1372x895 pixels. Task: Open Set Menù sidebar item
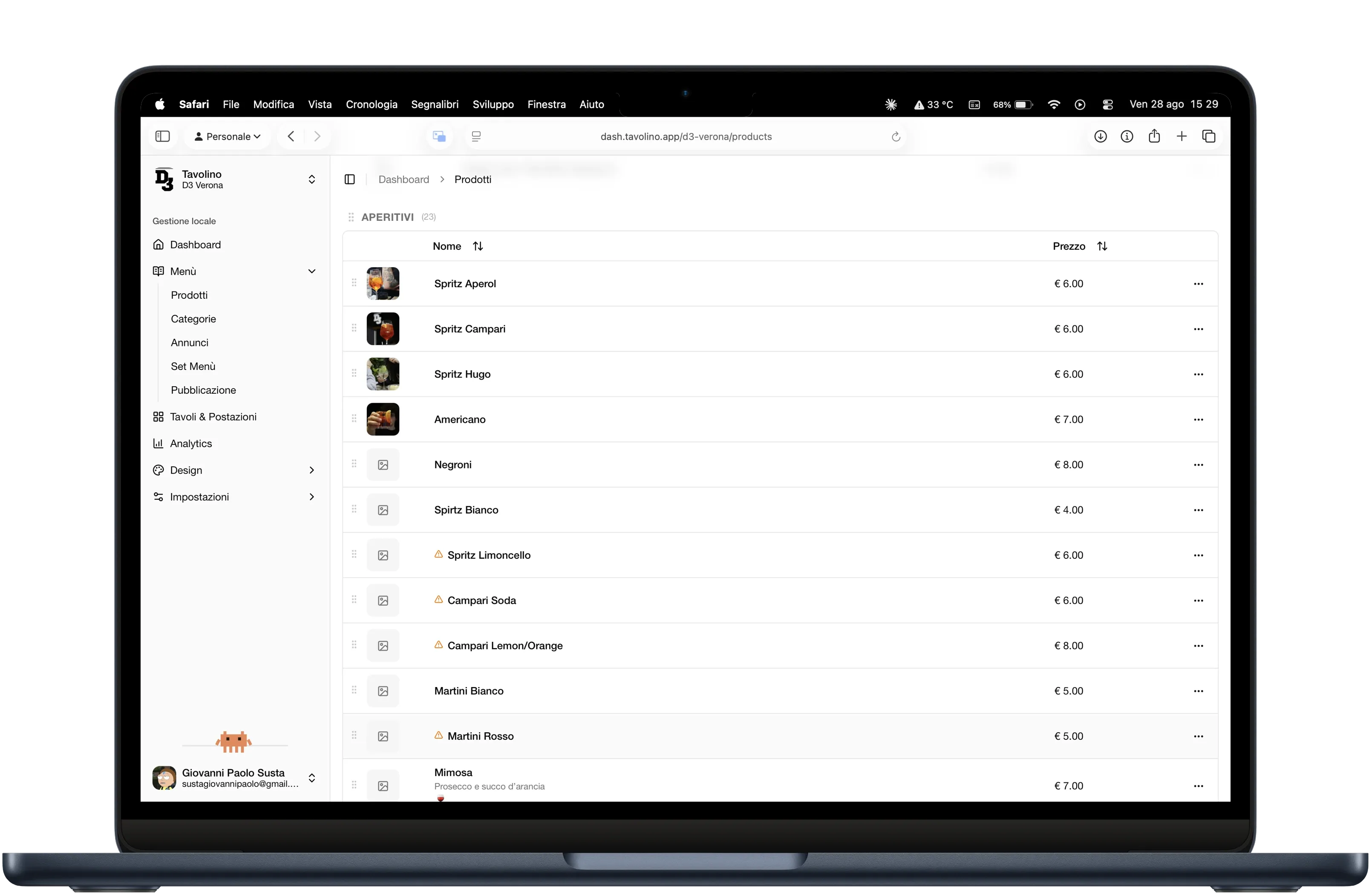(193, 367)
